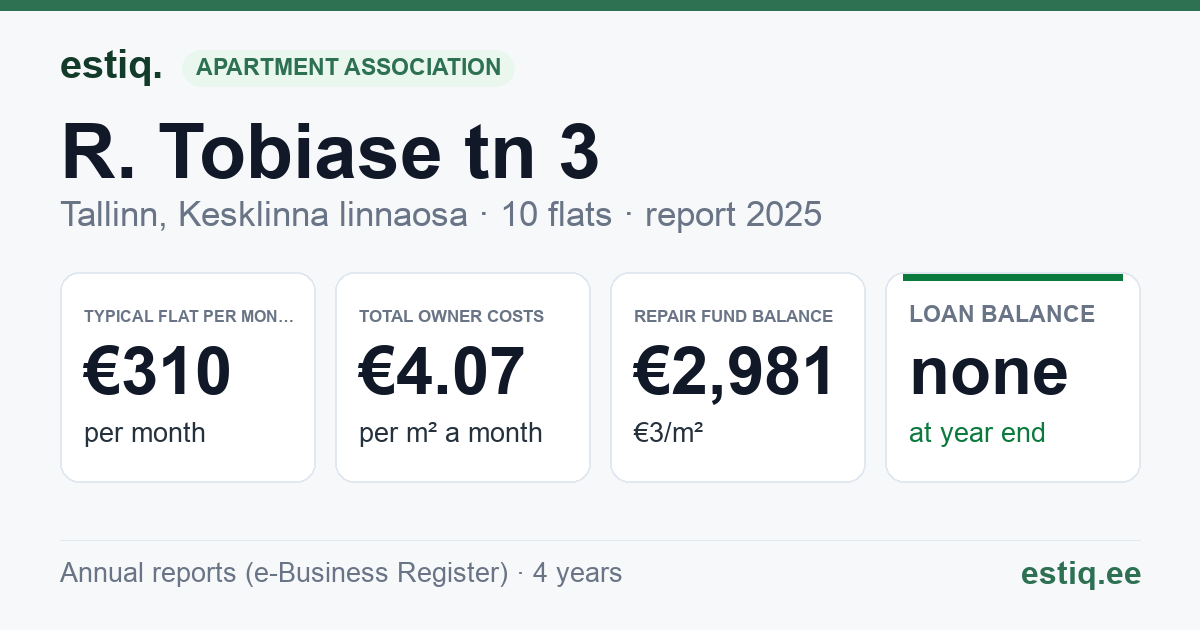Click the €310 value
The image size is (1200, 630).
pos(158,371)
